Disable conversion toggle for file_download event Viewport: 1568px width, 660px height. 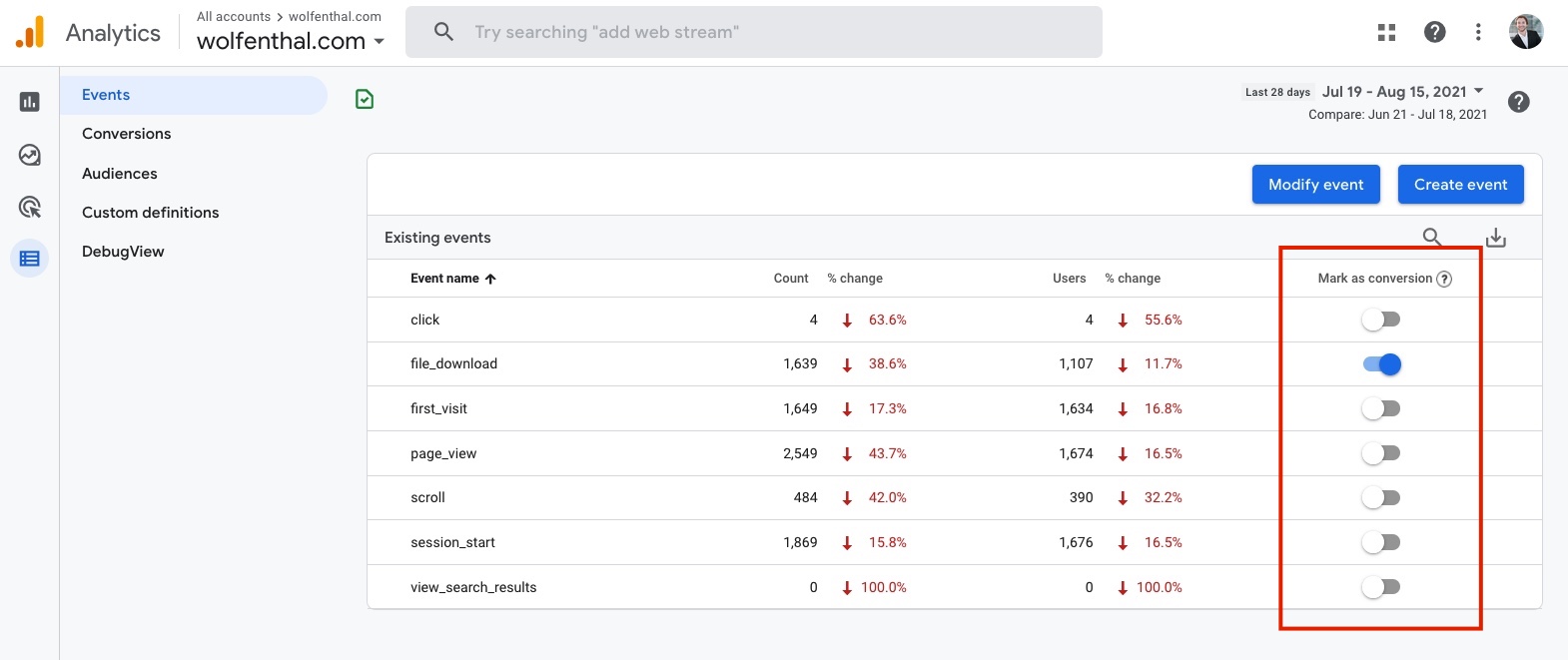pos(1381,364)
